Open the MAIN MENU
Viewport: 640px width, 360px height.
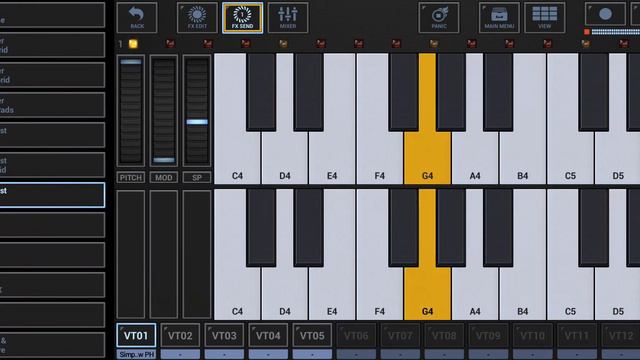[x=499, y=18]
